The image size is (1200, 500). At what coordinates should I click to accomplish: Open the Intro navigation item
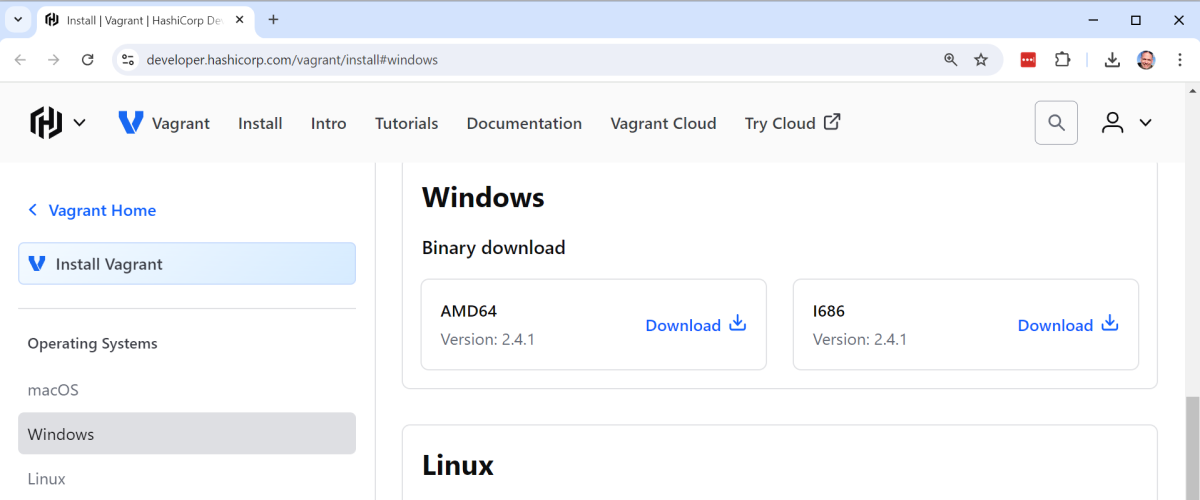tap(328, 123)
